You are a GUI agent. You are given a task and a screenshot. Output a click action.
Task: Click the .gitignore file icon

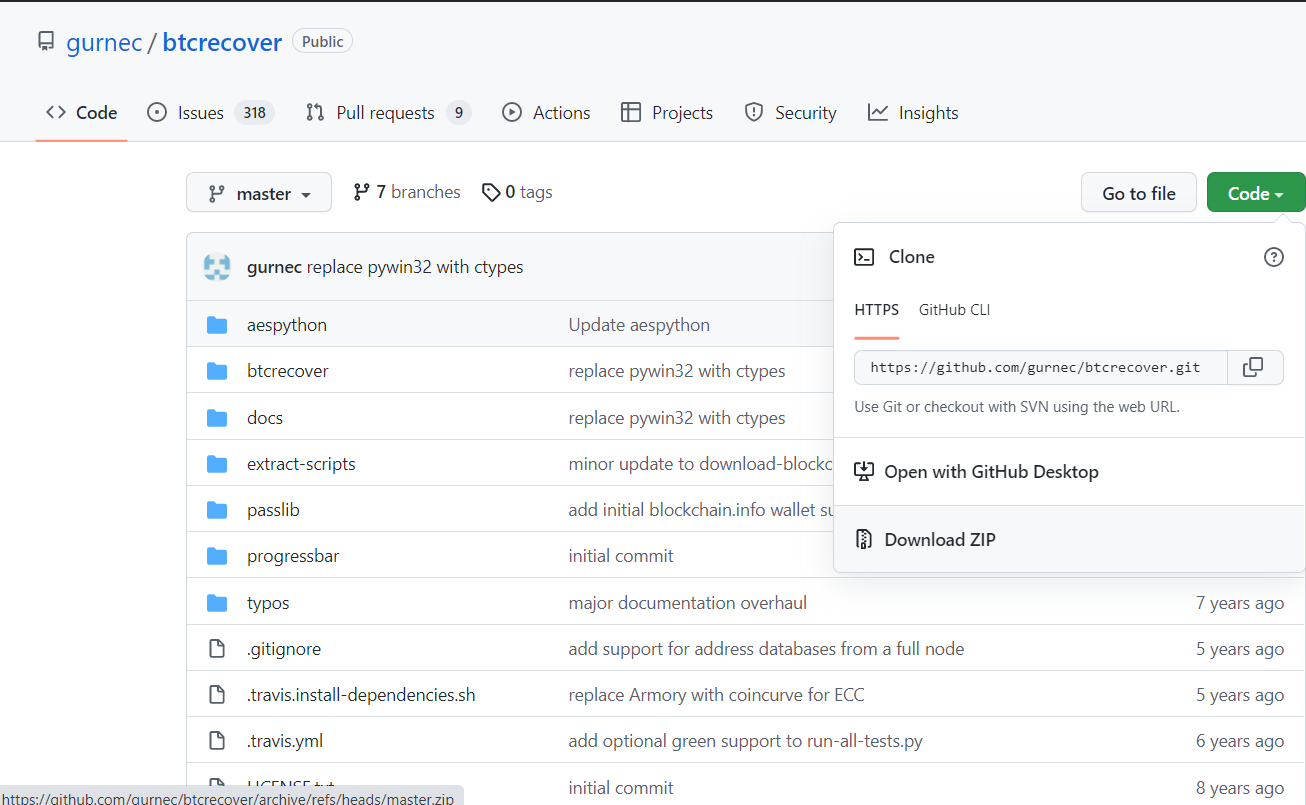pyautogui.click(x=217, y=649)
